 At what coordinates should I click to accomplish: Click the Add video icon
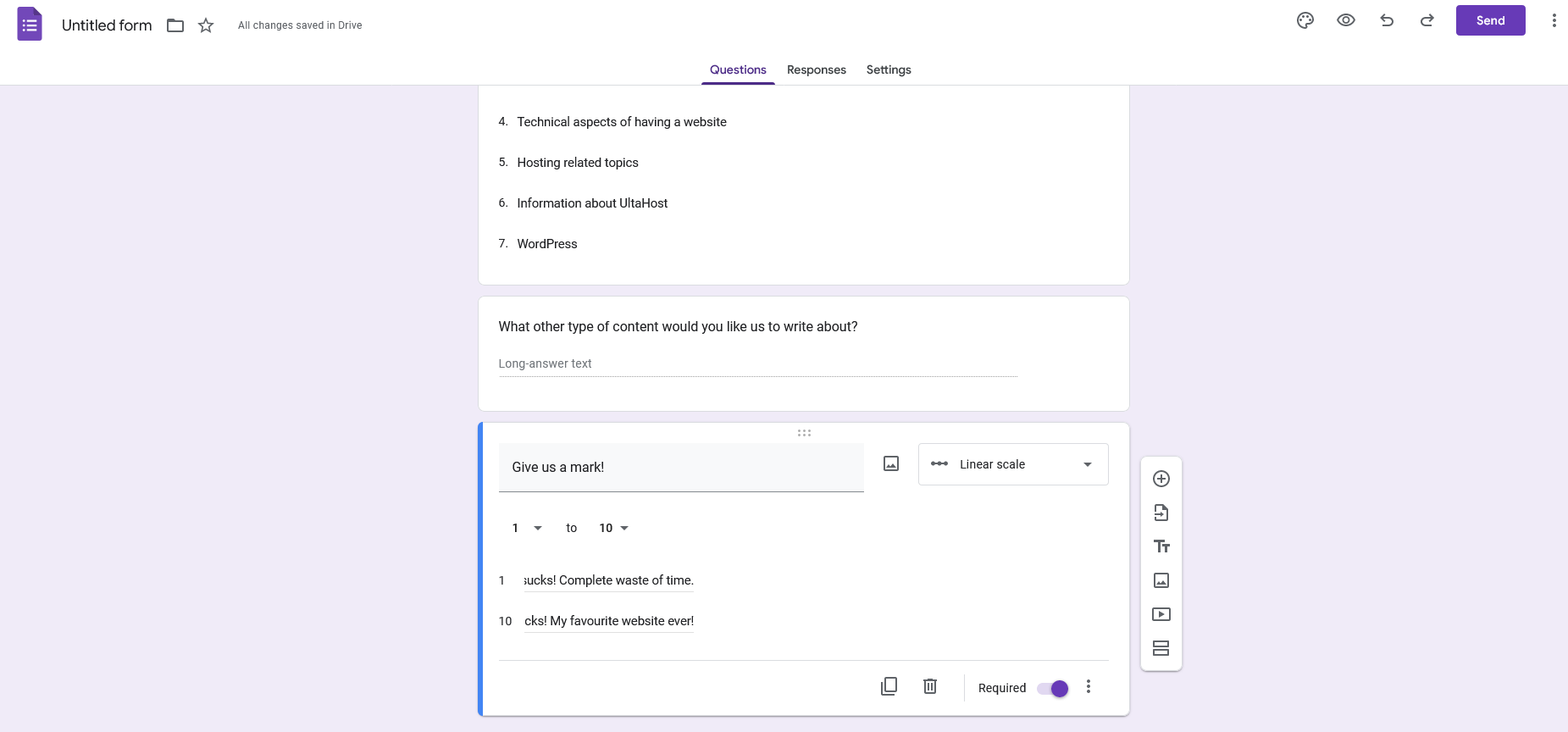pos(1161,614)
